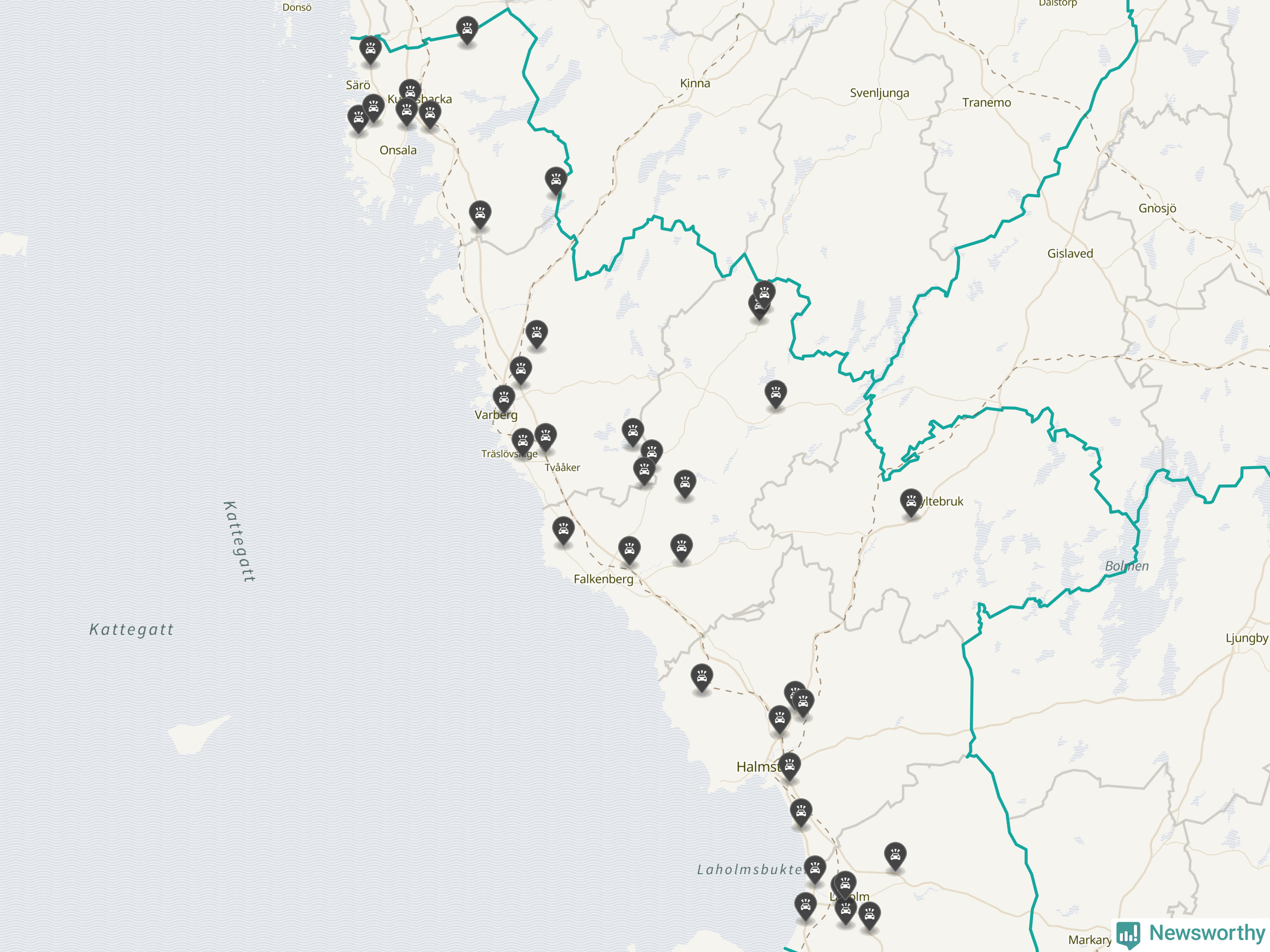The height and width of the screenshot is (952, 1270).
Task: Select the top car marker on northern border
Action: point(467,30)
